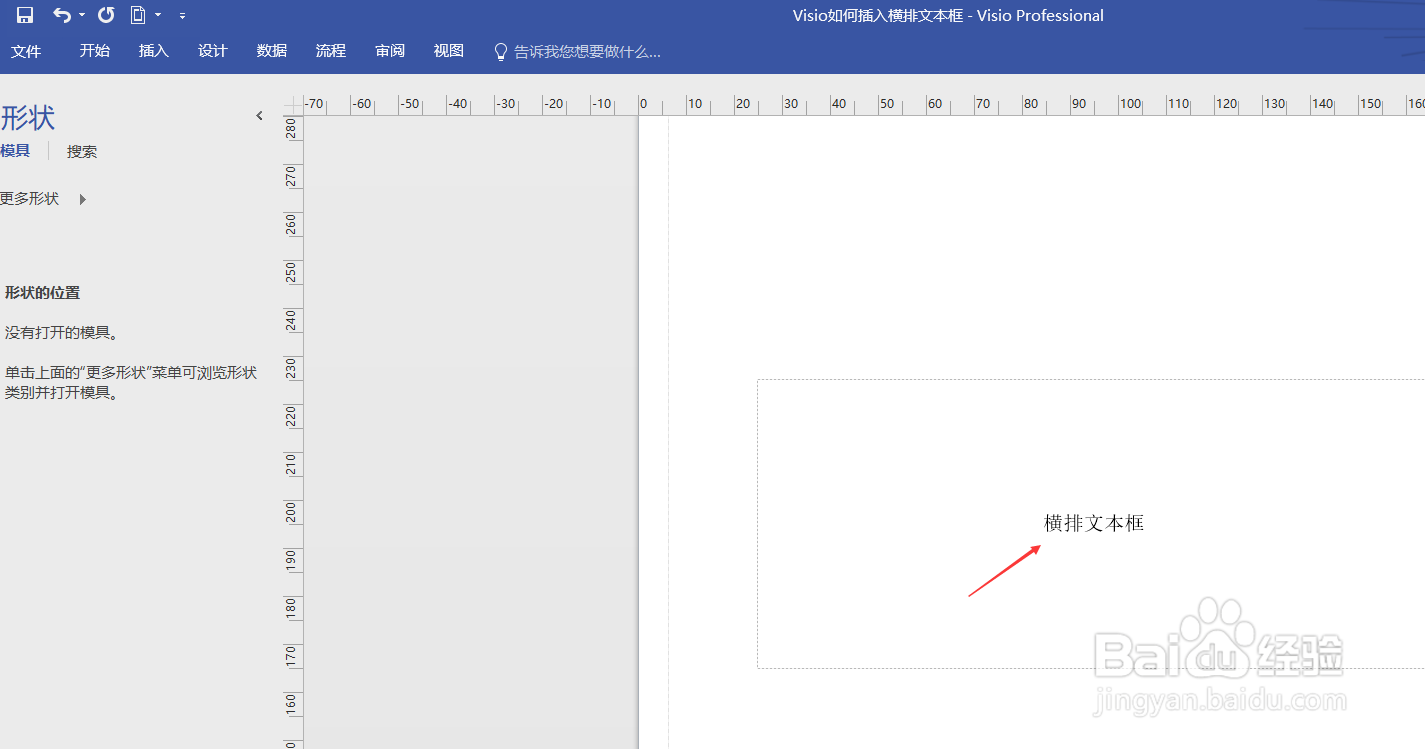
Task: Expand 更多形状 submenu arrow
Action: [83, 199]
